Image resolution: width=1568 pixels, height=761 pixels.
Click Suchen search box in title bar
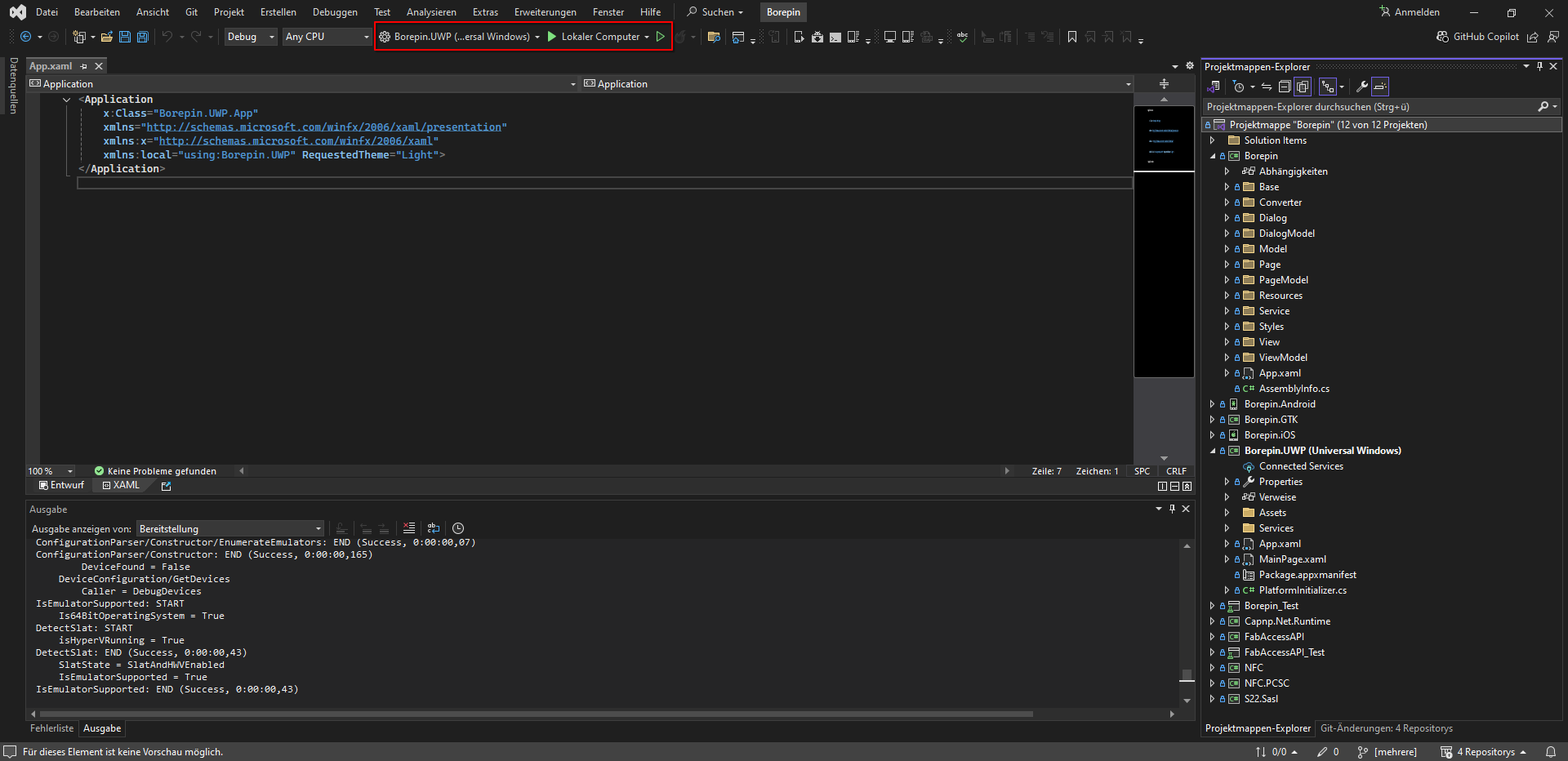pyautogui.click(x=715, y=12)
